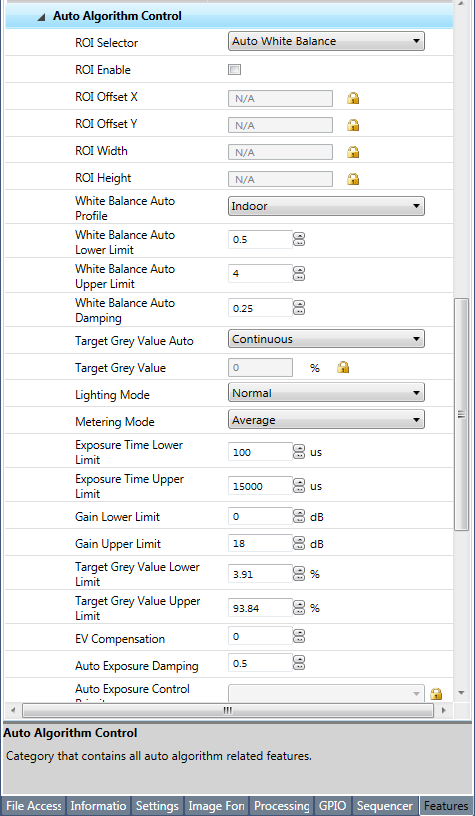The width and height of the screenshot is (475, 816).
Task: Click the spinner icon for EV Compensation
Action: [x=299, y=636]
